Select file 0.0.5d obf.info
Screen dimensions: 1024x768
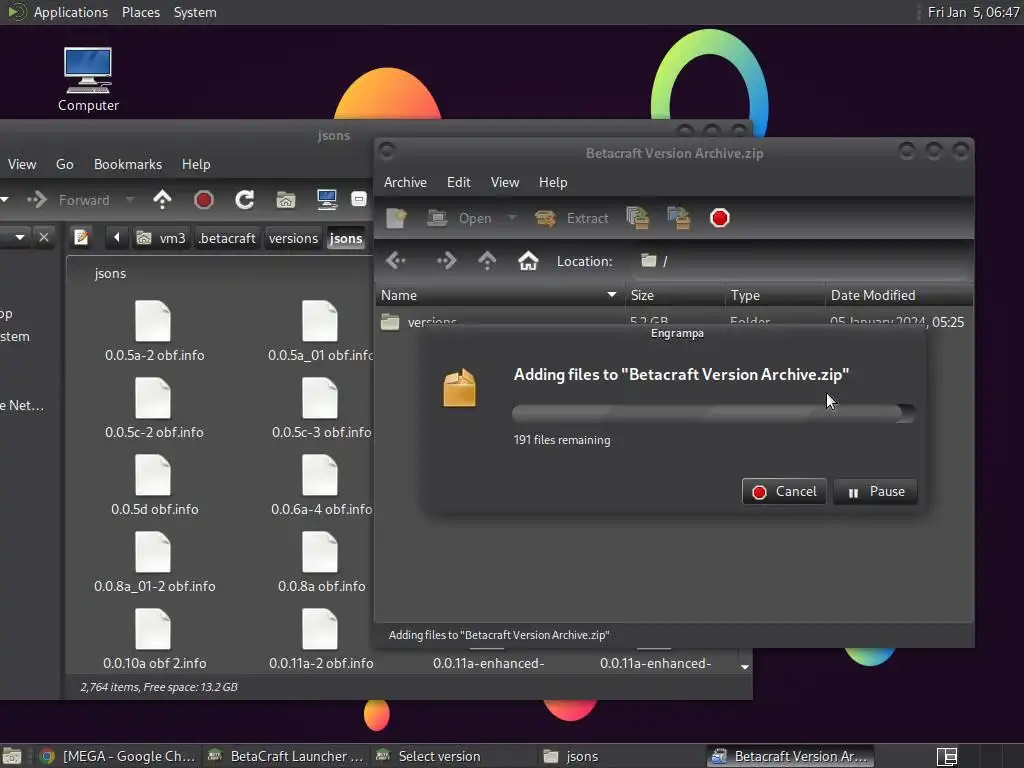(154, 485)
